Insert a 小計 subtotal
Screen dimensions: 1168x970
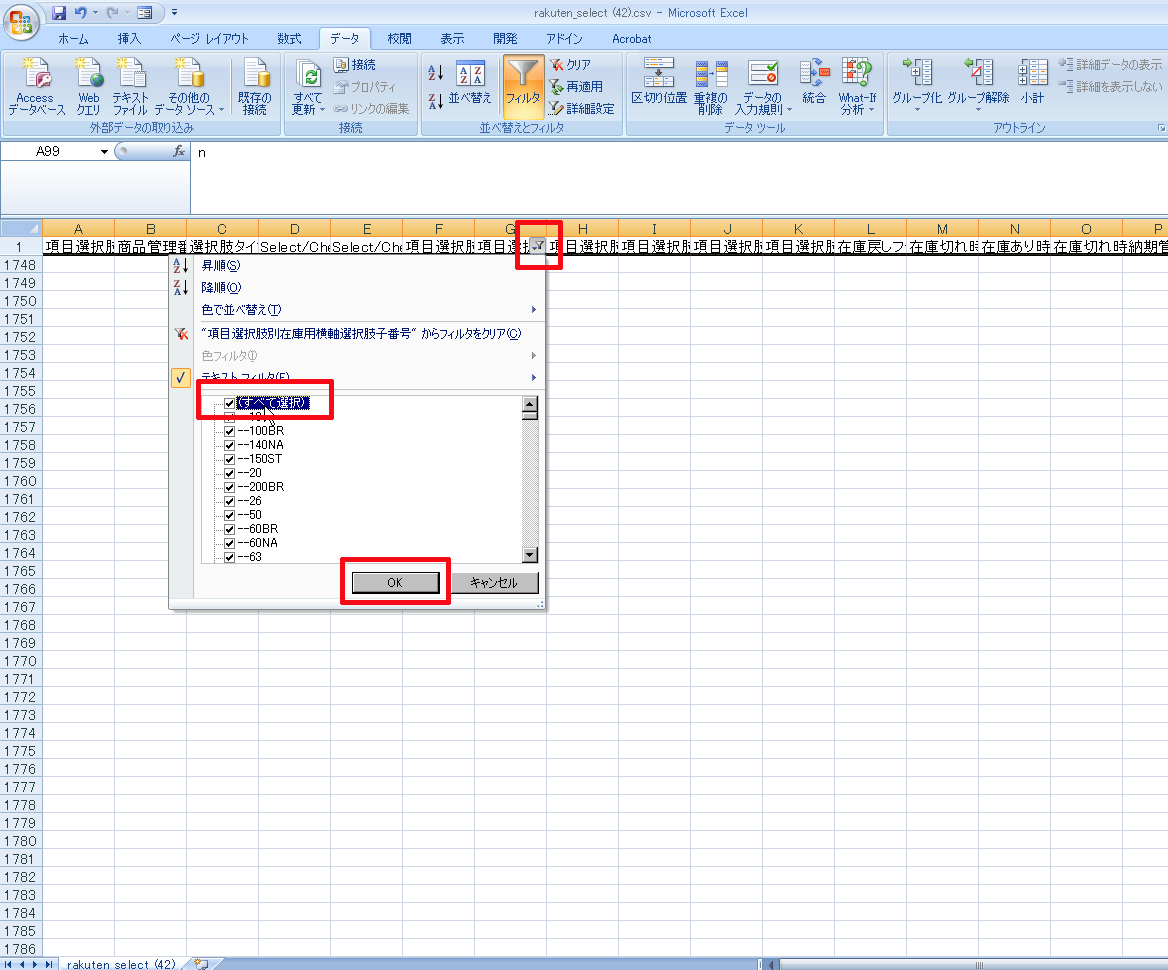[1032, 83]
